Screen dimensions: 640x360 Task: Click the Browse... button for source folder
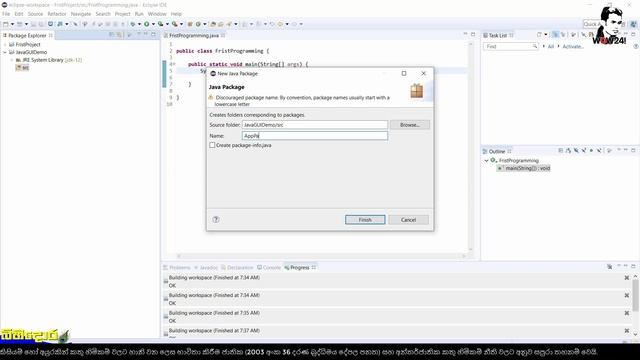(409, 125)
